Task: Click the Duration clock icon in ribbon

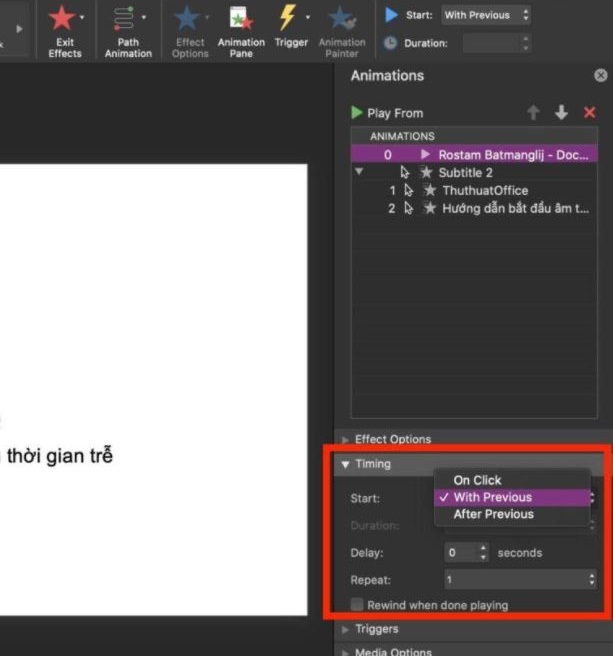Action: [390, 43]
